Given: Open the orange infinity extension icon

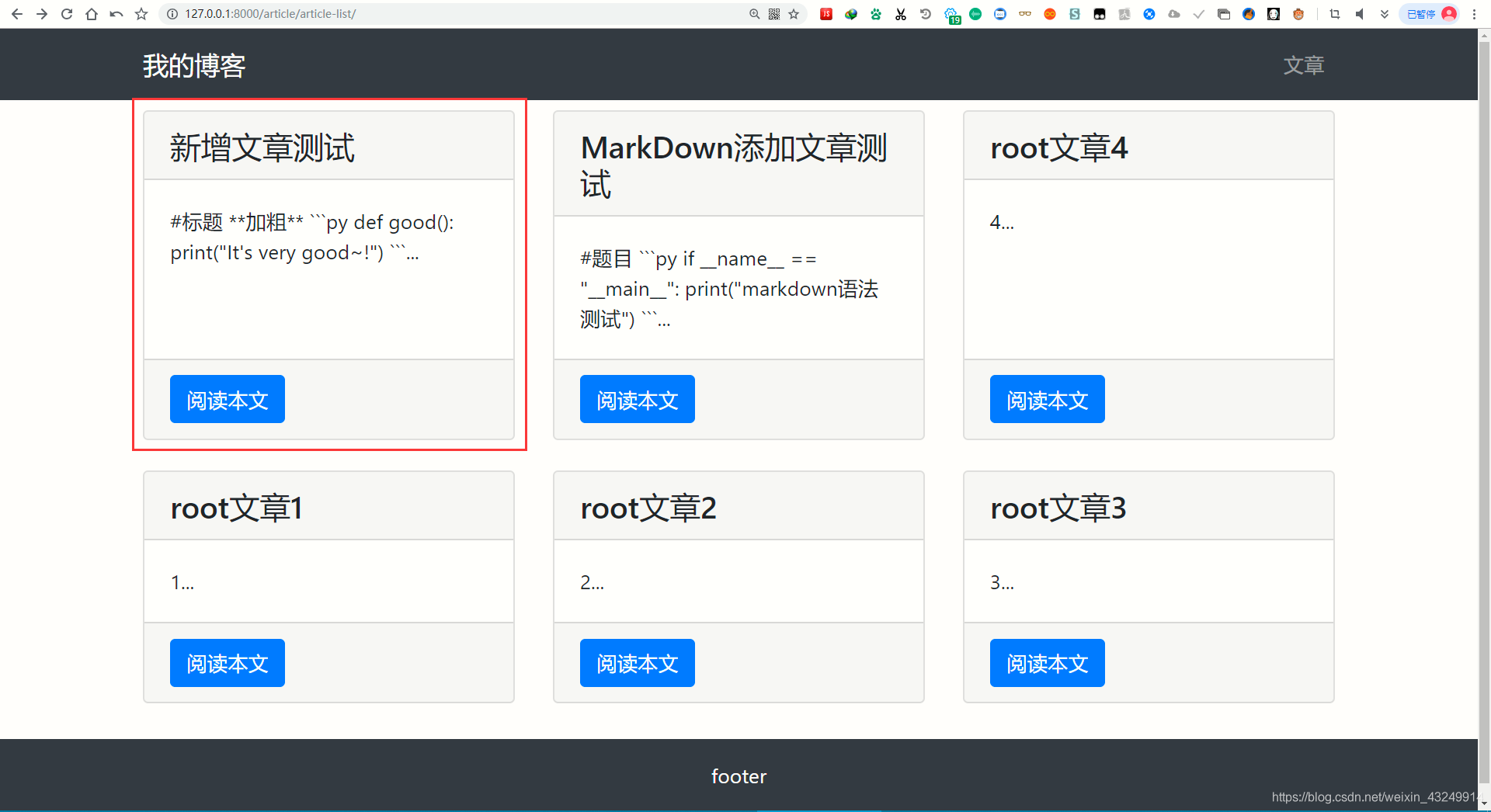Looking at the screenshot, I should point(1050,14).
